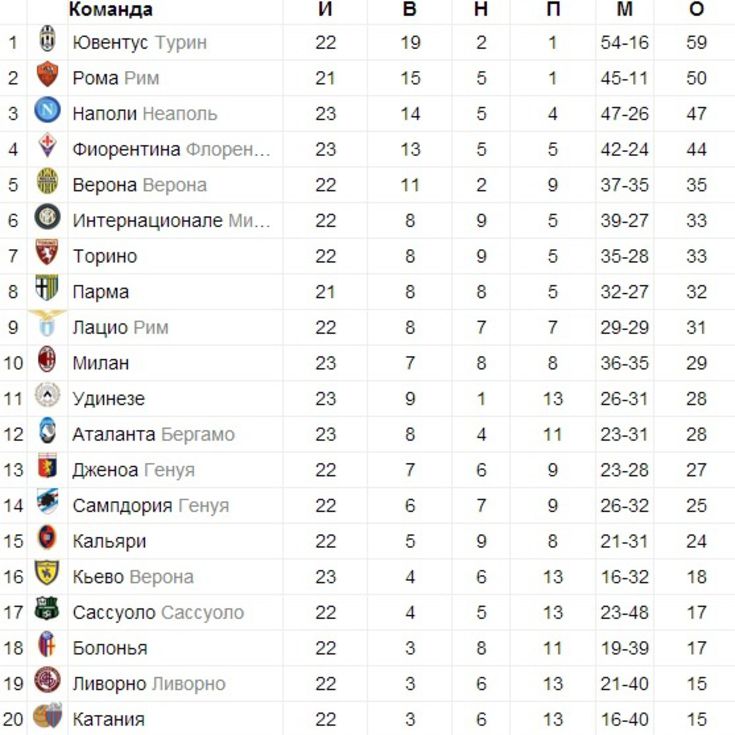Viewport: 735px width, 735px height.
Task: Click the Milan club crest icon
Action: pyautogui.click(x=47, y=361)
